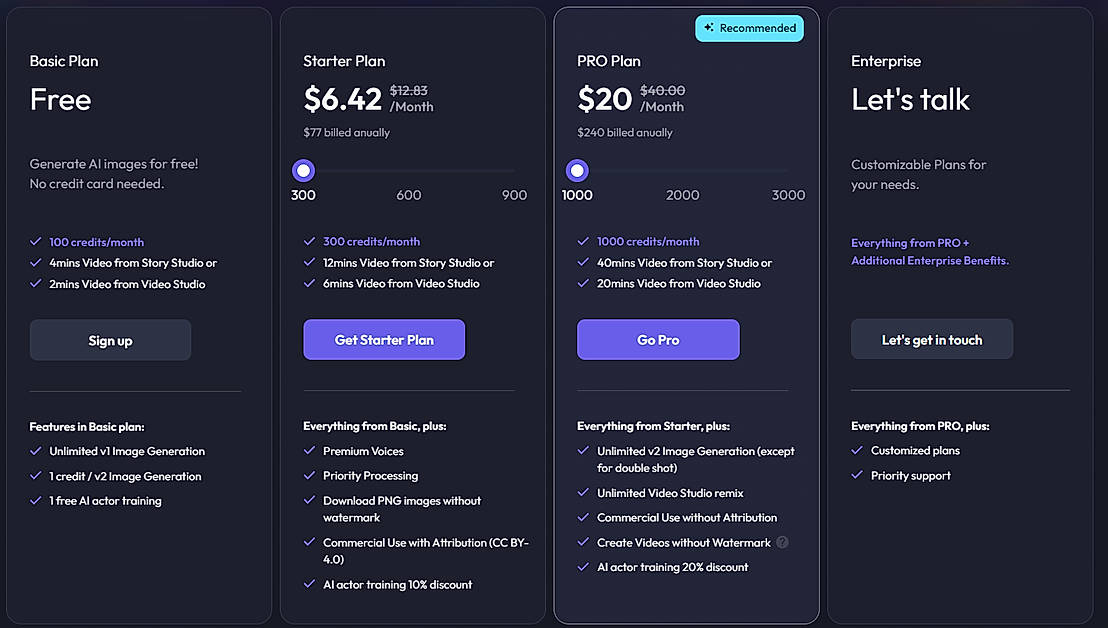The height and width of the screenshot is (628, 1108).
Task: Click checkmark beside 1 free AI actor training
Action: point(36,501)
